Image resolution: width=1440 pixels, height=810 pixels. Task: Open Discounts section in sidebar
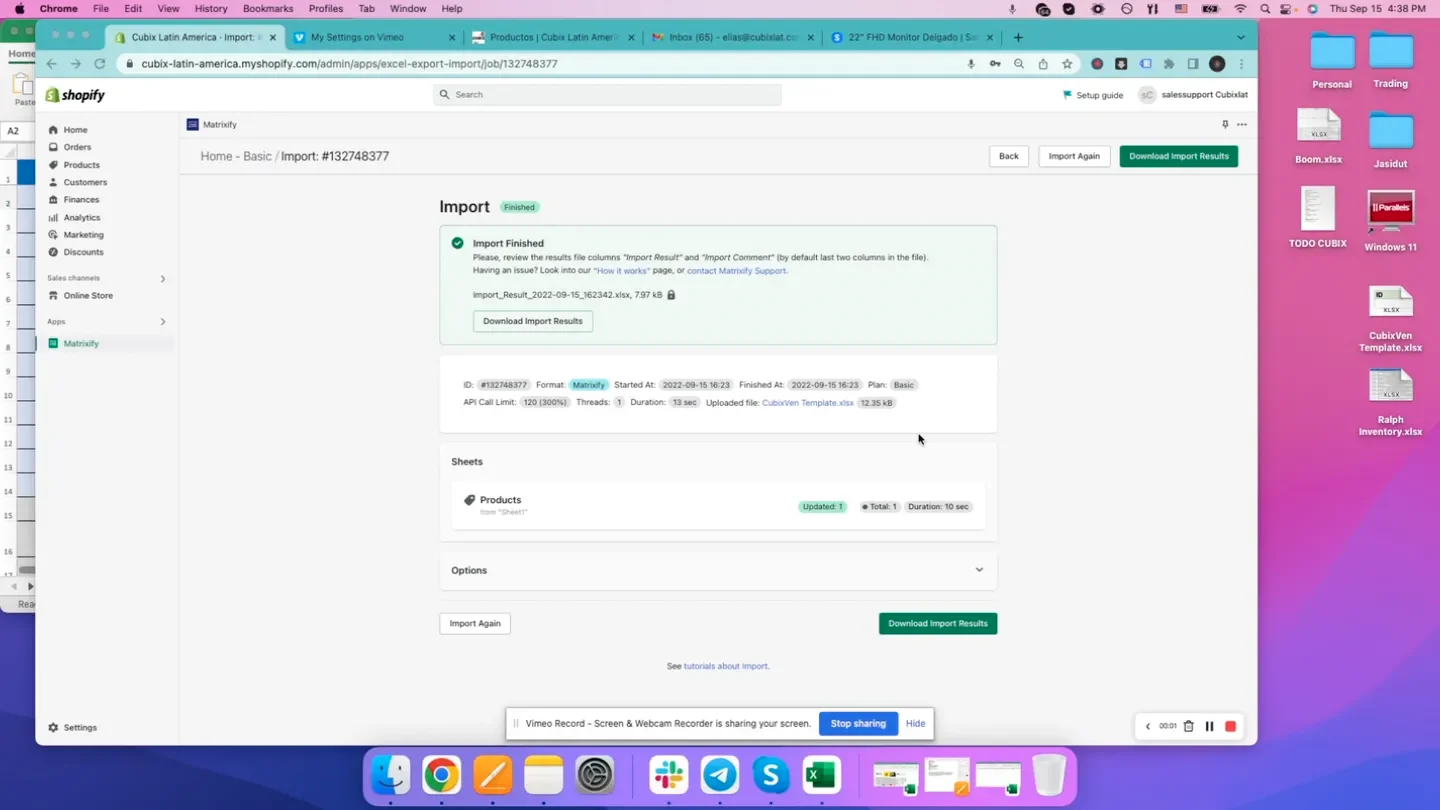[83, 252]
